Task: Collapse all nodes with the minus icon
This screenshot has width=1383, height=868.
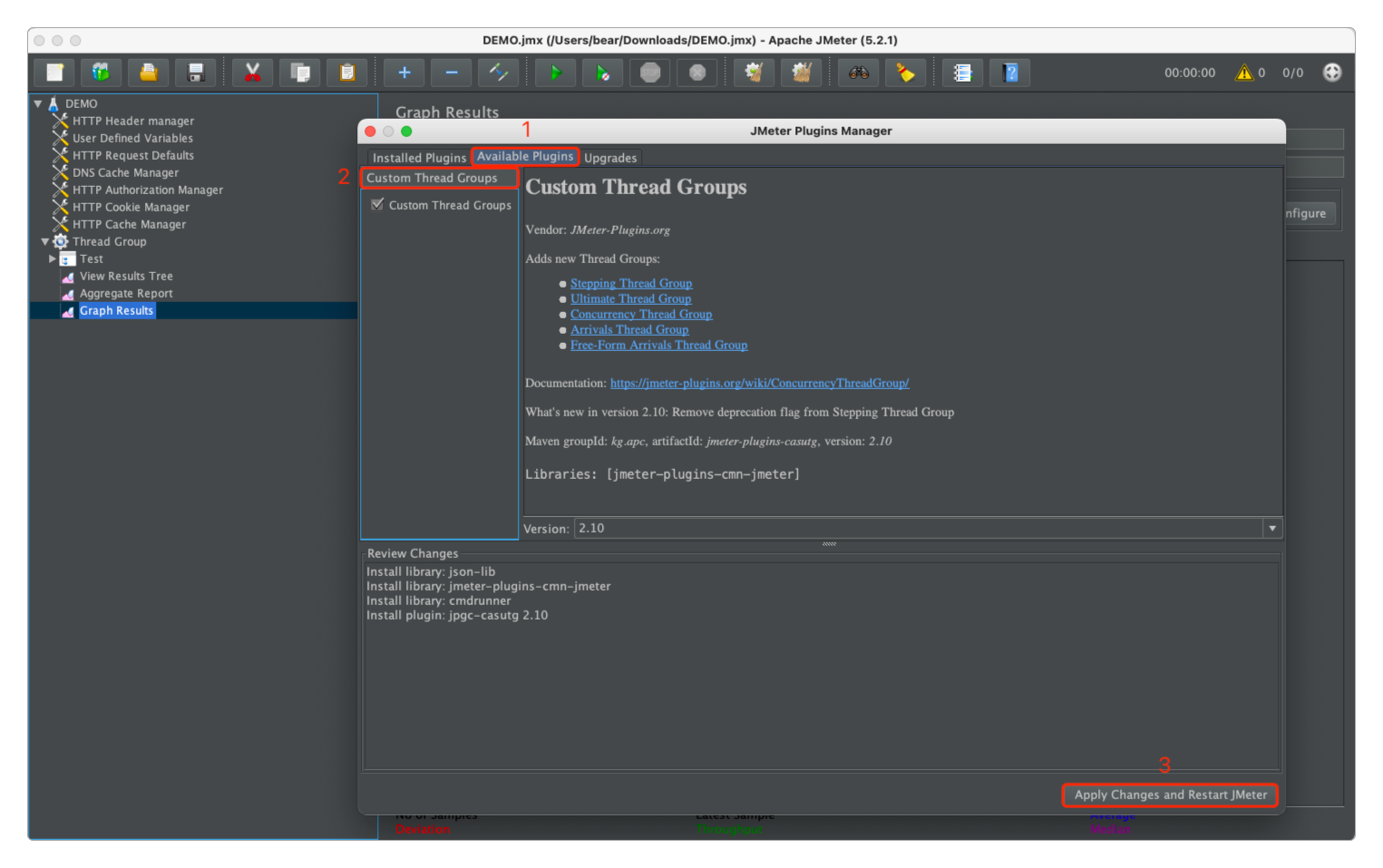Action: pos(452,73)
